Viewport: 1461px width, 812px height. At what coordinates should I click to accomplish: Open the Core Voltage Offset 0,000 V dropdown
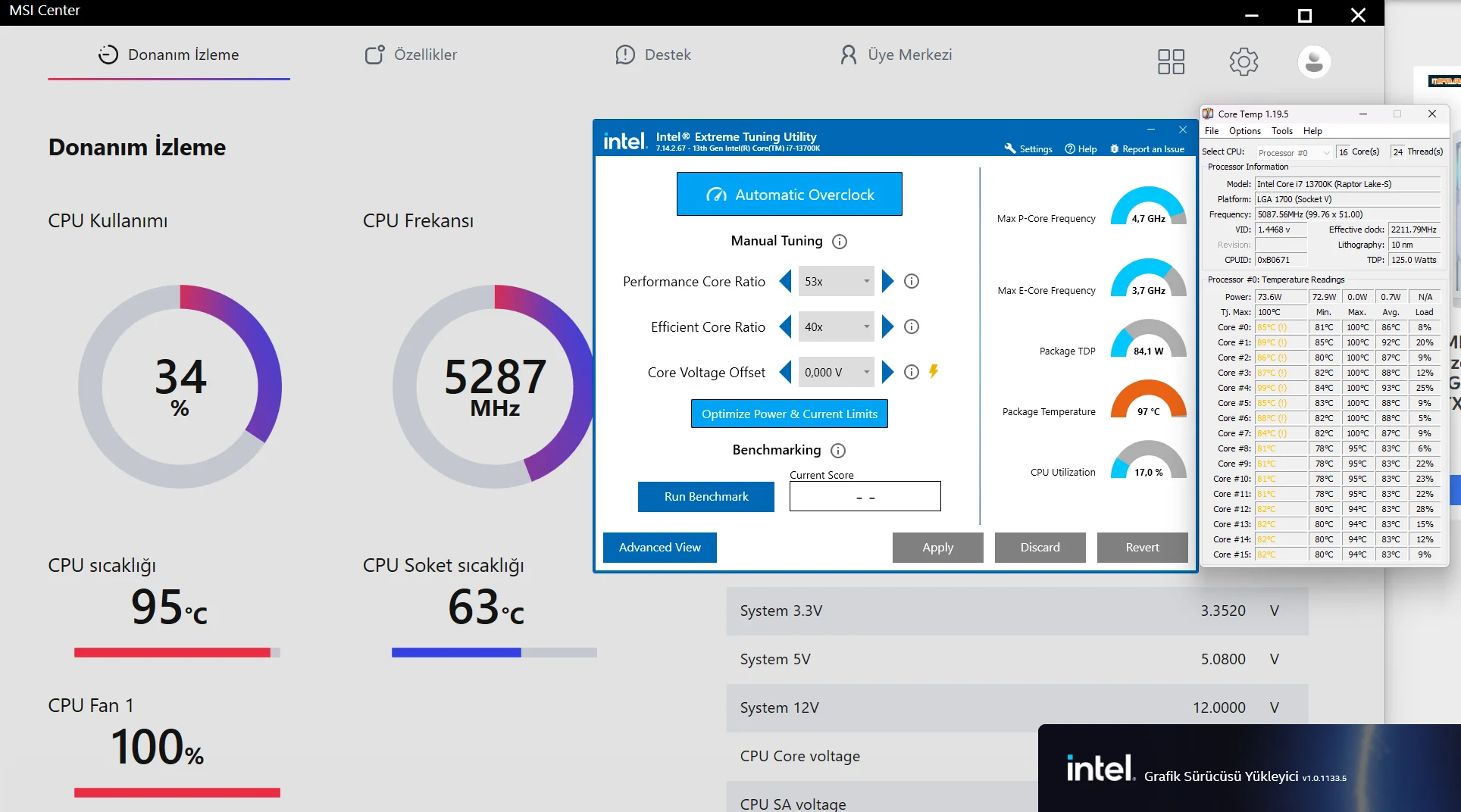tap(837, 372)
